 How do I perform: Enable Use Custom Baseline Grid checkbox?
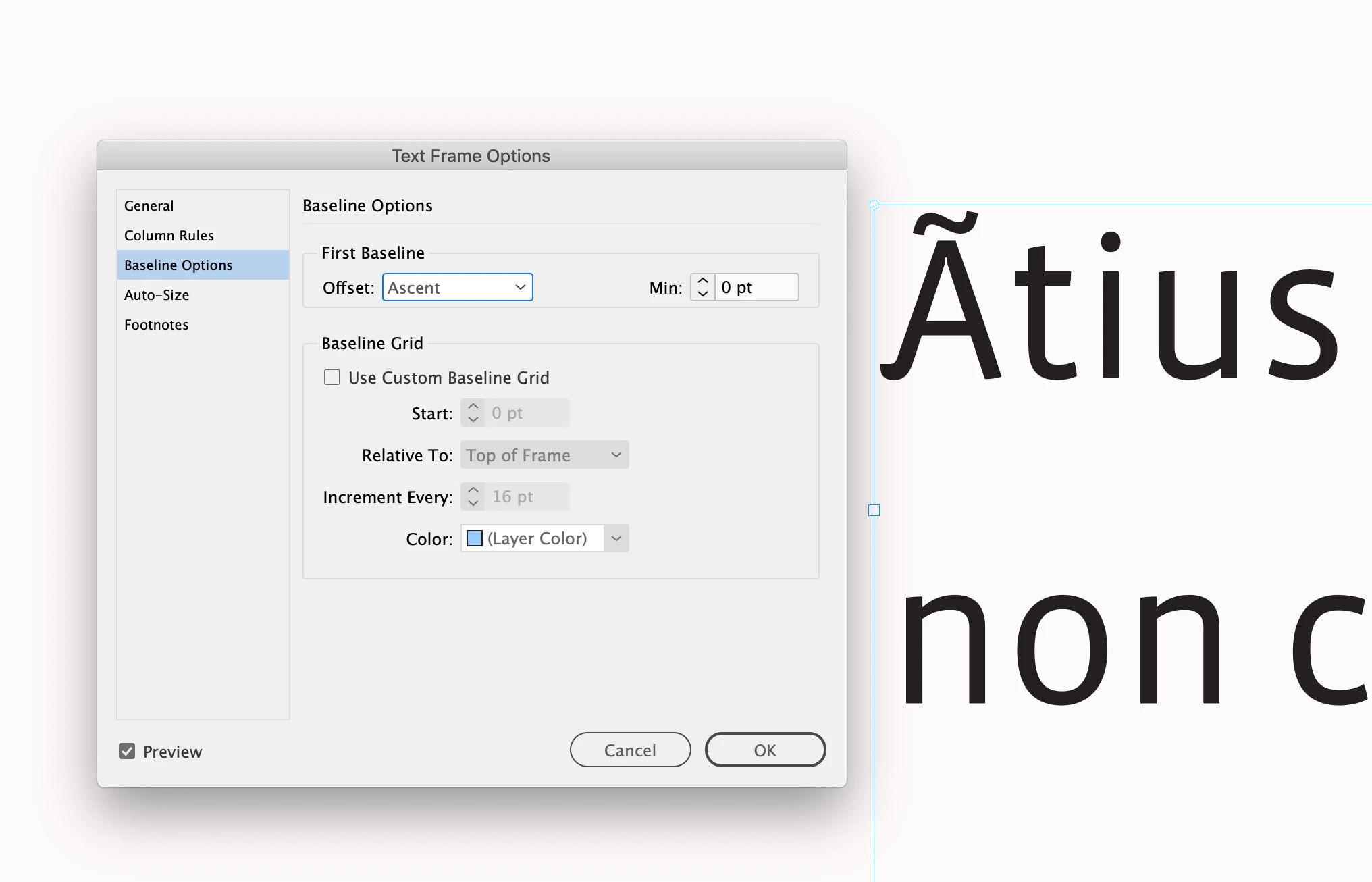(332, 377)
